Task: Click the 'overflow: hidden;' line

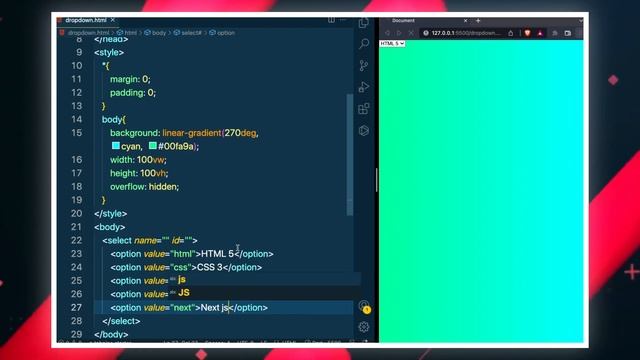Action: [x=144, y=187]
